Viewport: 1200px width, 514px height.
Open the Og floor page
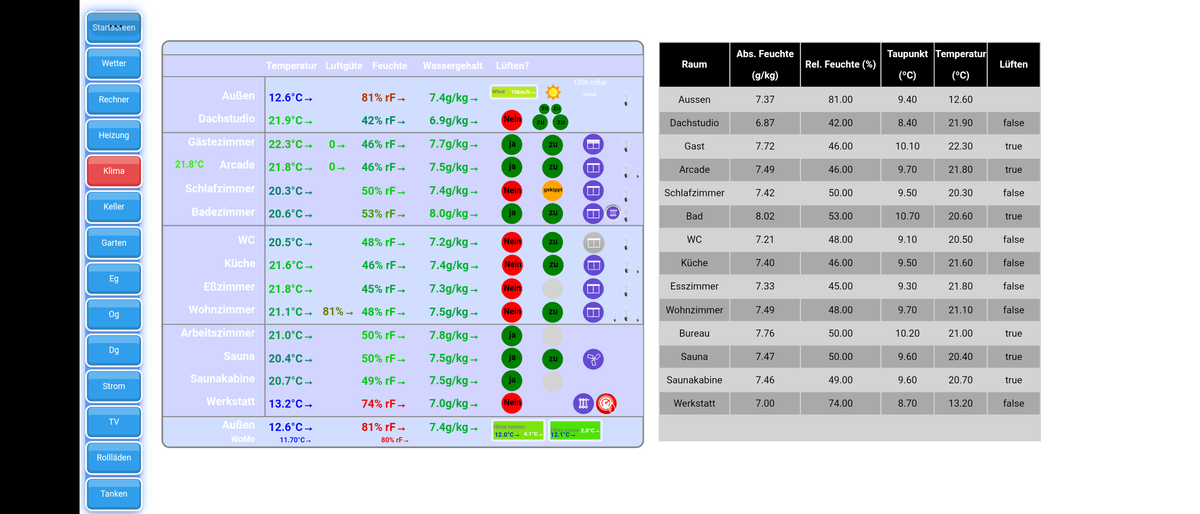point(114,315)
